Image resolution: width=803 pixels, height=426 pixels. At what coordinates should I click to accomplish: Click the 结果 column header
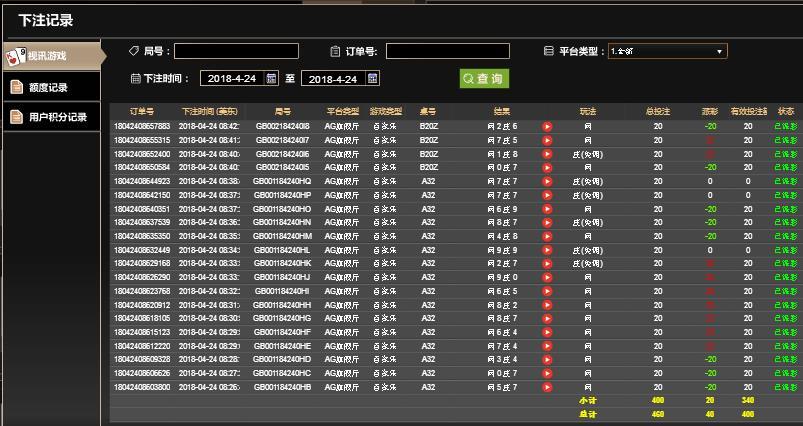point(502,111)
